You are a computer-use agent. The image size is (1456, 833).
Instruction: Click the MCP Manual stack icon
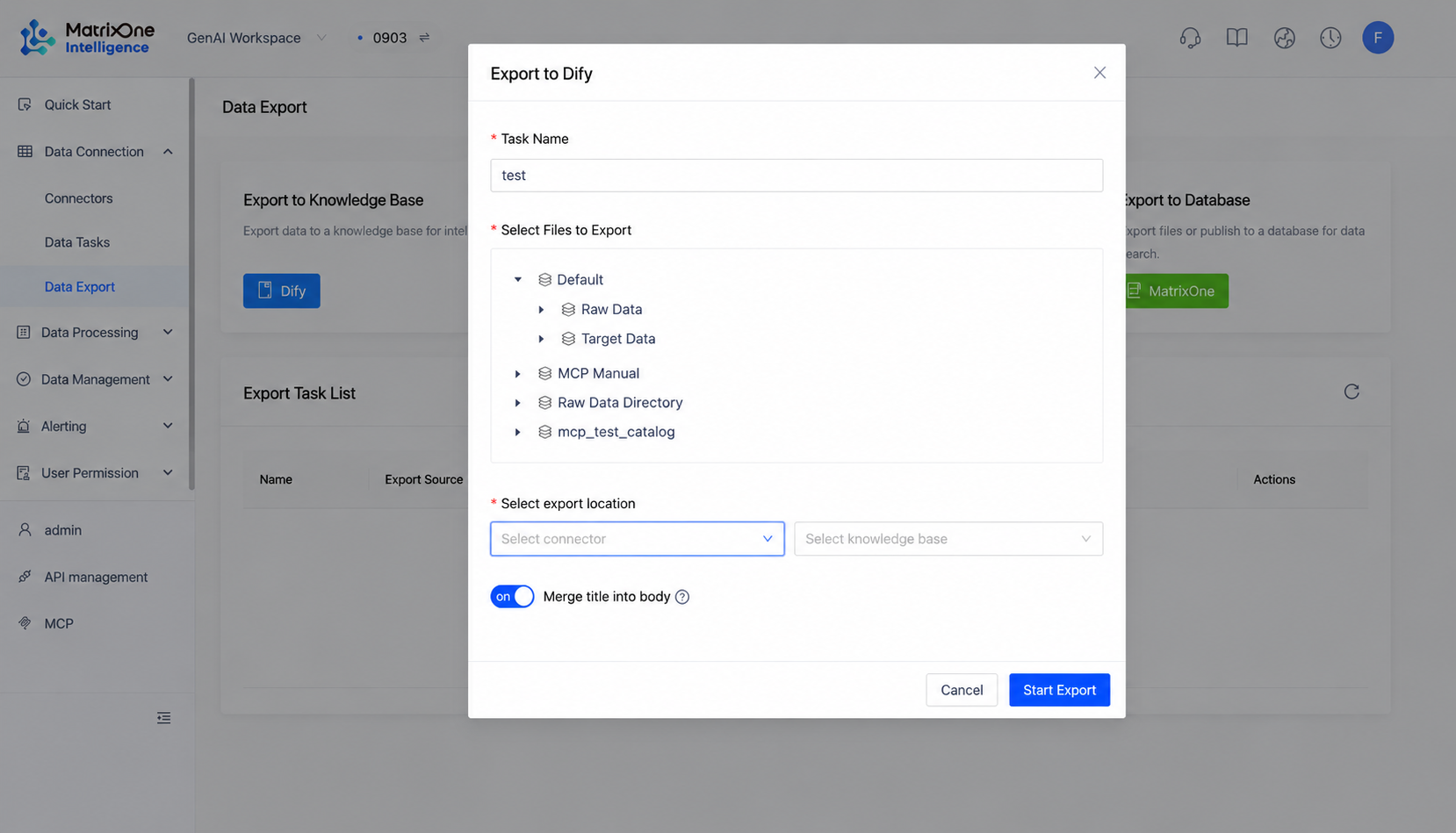[544, 374]
